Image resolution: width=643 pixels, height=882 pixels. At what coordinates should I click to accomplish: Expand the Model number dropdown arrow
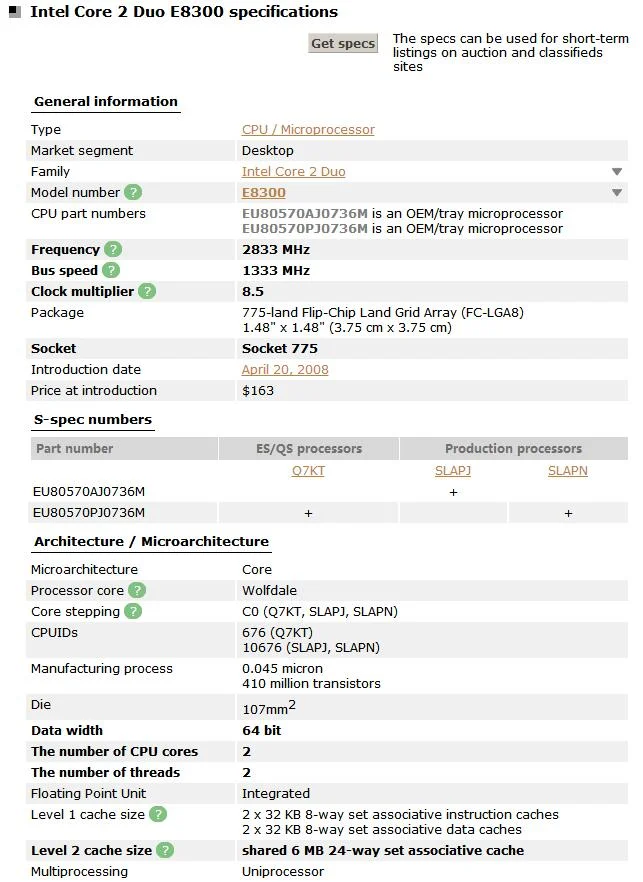click(617, 192)
